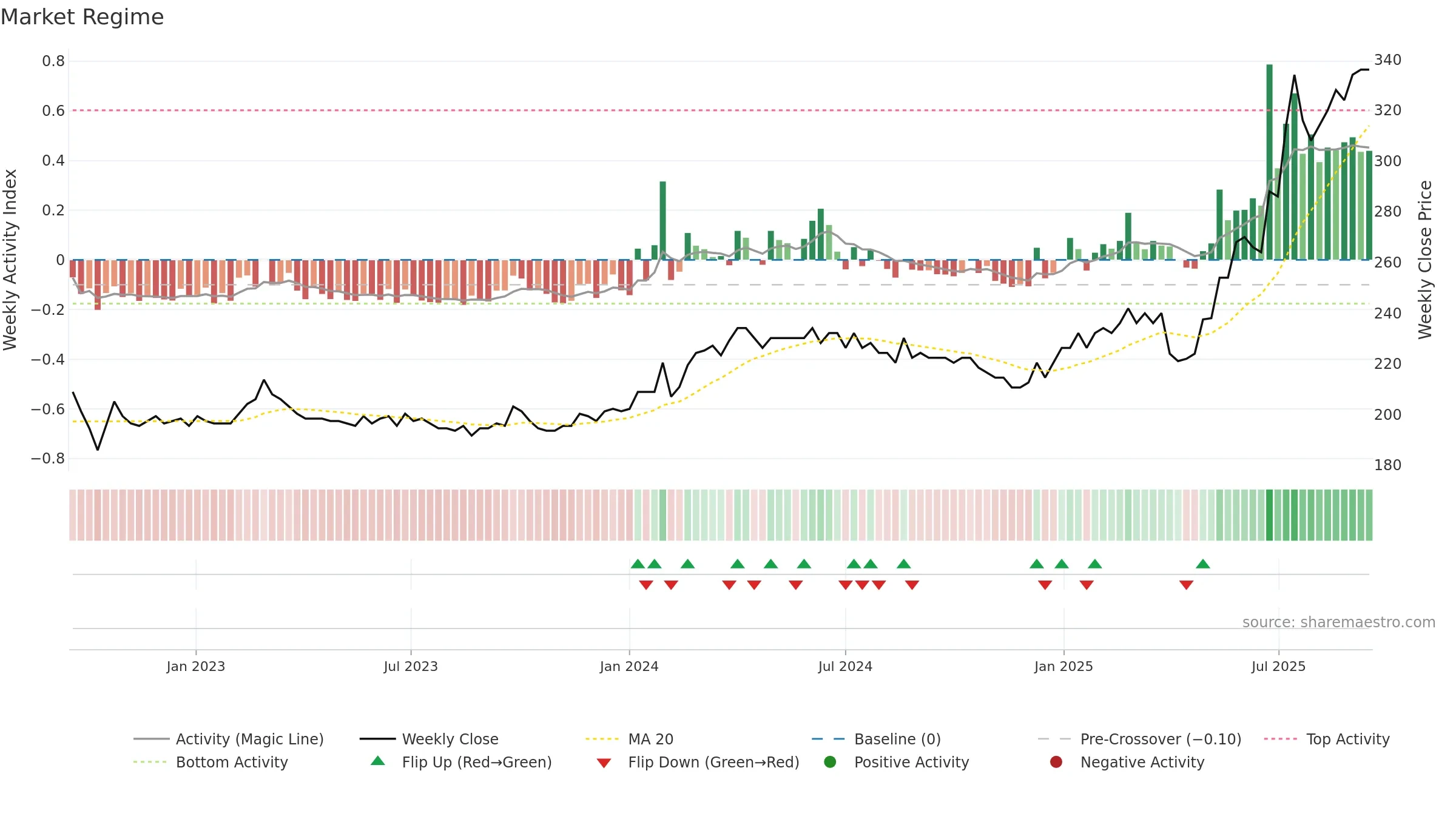The image size is (1456, 819).
Task: Click the 180 price axis tick label
Action: (1388, 465)
